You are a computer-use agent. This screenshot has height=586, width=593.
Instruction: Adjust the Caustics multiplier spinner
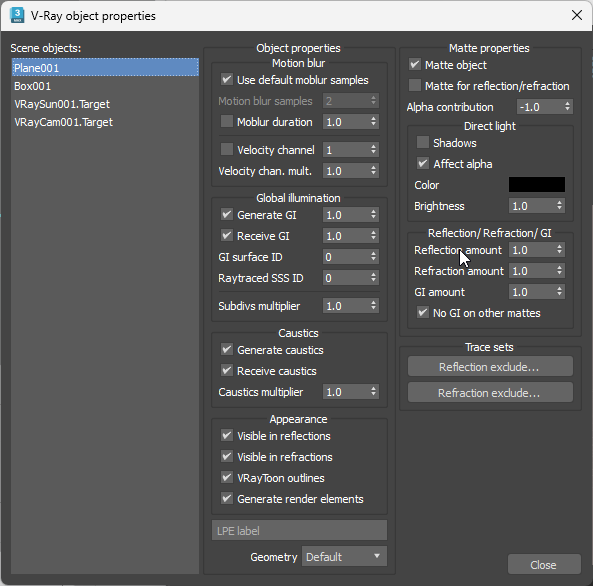pyautogui.click(x=373, y=392)
